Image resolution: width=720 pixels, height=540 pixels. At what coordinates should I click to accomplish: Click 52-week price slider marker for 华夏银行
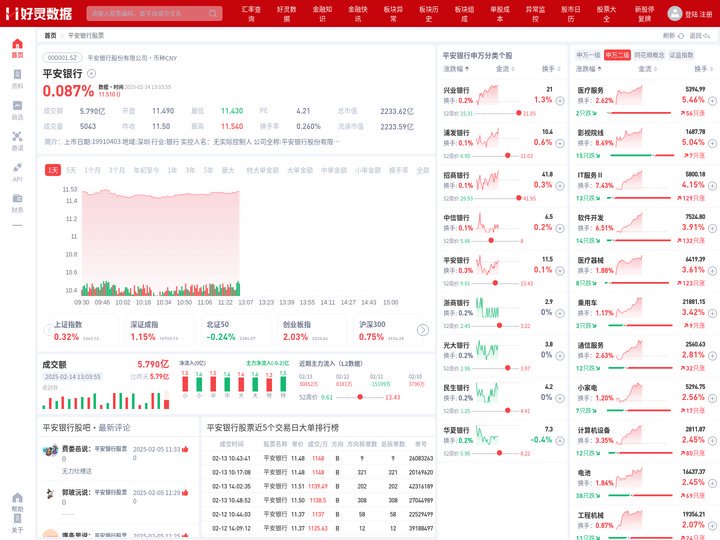500,453
